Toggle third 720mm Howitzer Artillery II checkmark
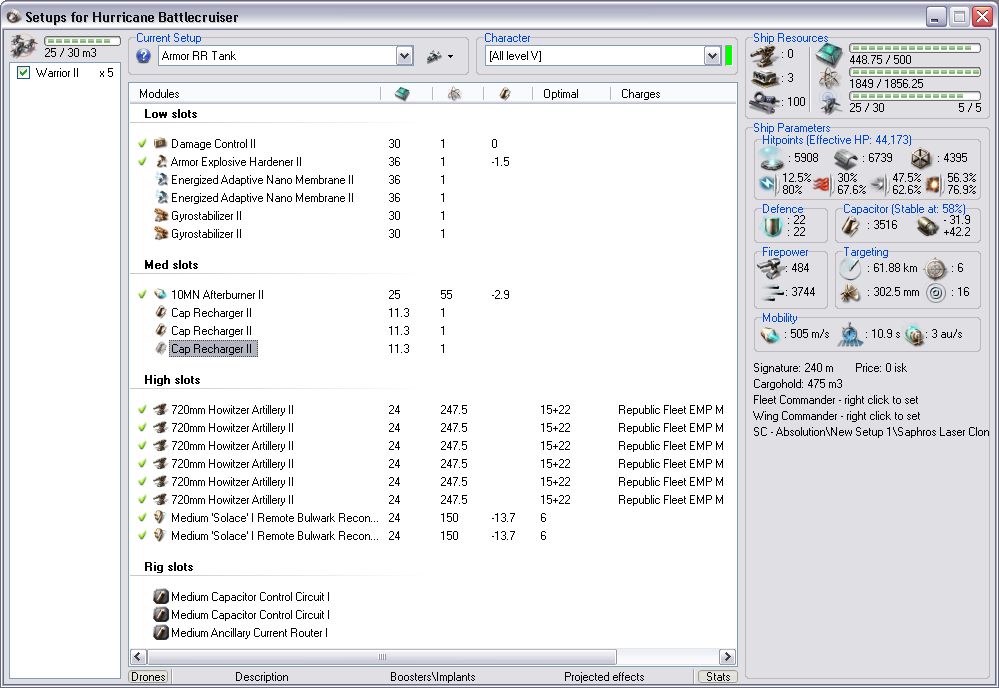Screen dimensions: 999x688 click(143, 445)
